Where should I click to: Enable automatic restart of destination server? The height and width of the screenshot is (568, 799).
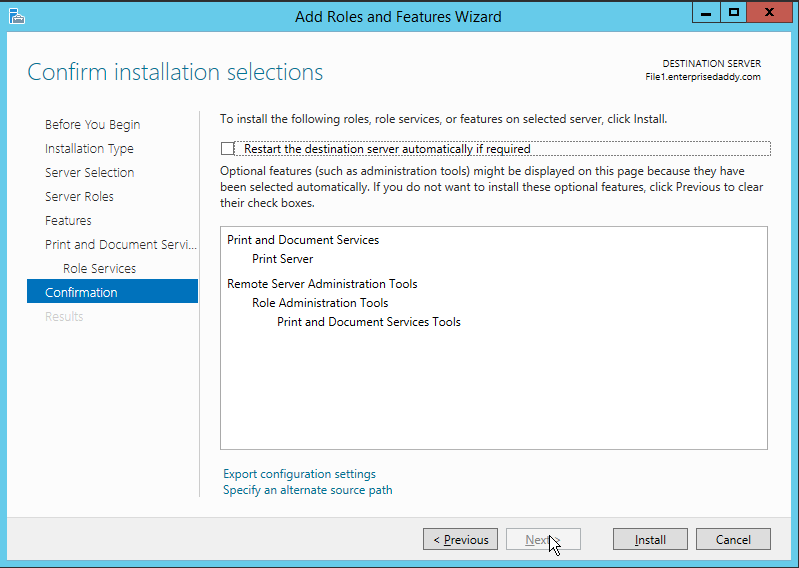tap(227, 149)
